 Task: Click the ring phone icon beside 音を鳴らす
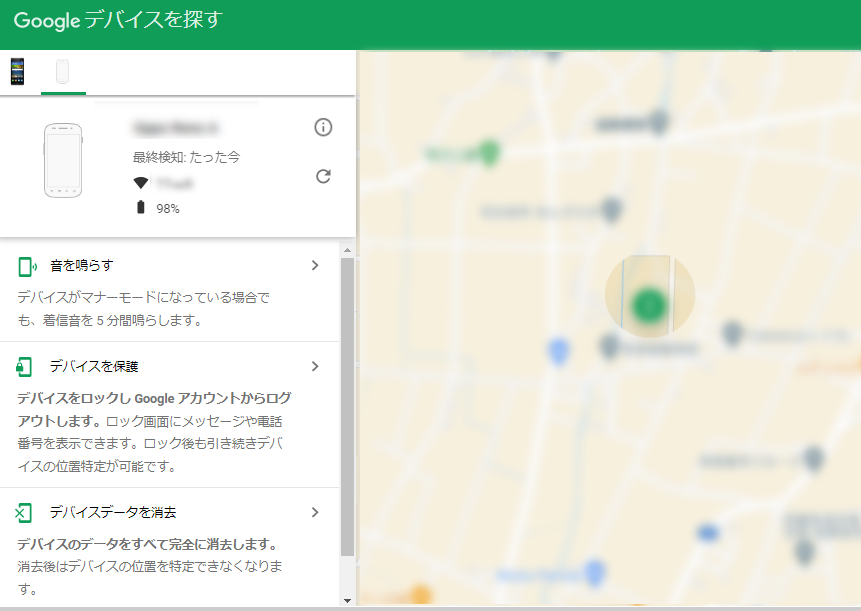coord(27,266)
